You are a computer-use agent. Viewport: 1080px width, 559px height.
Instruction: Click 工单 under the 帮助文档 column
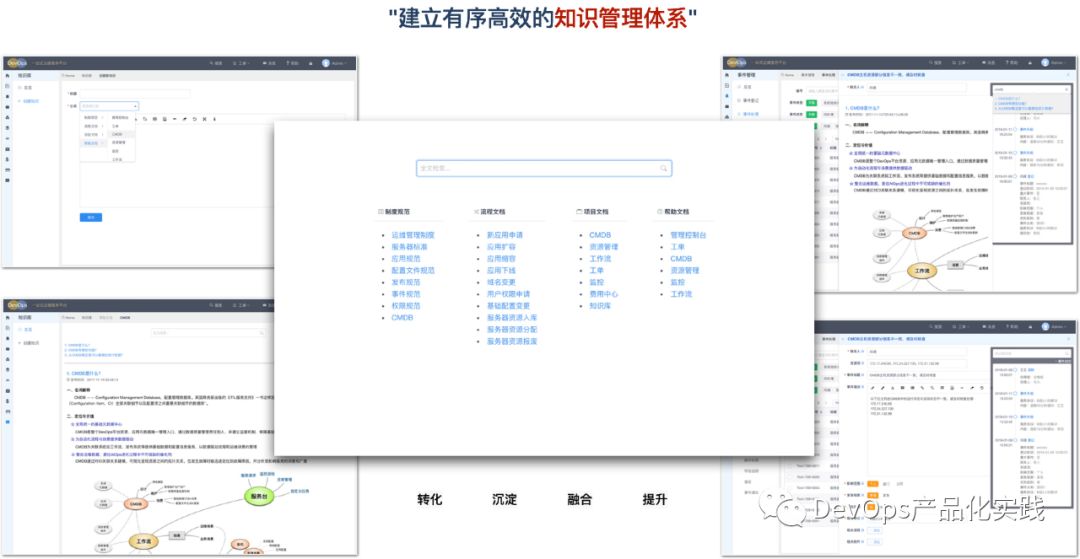(678, 247)
